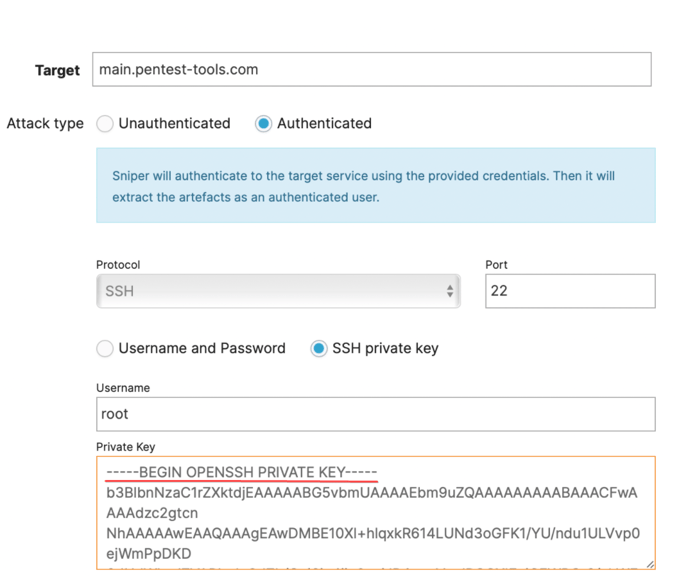Click the Port label above the field

tap(496, 265)
